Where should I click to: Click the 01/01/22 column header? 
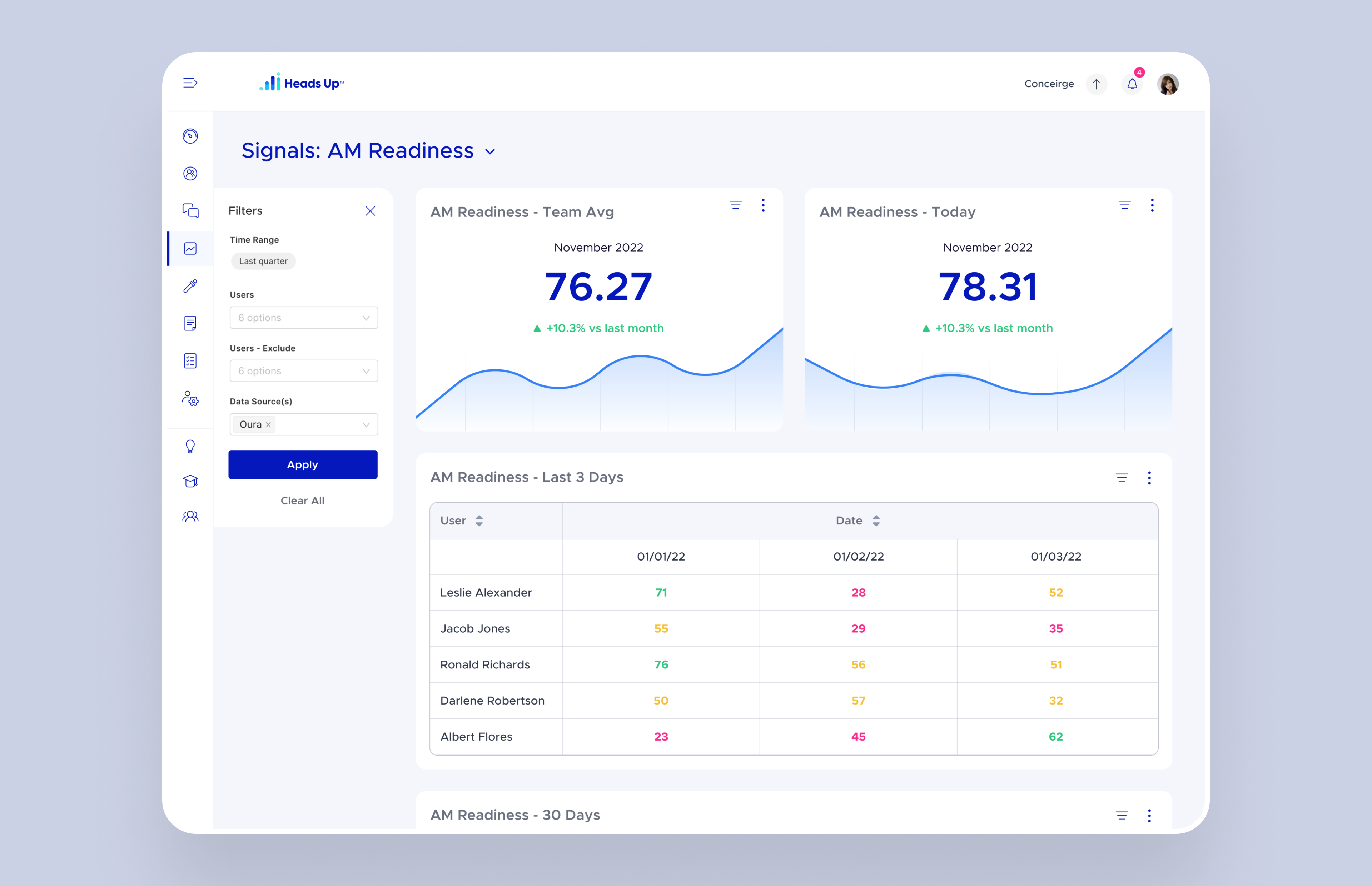(x=661, y=556)
